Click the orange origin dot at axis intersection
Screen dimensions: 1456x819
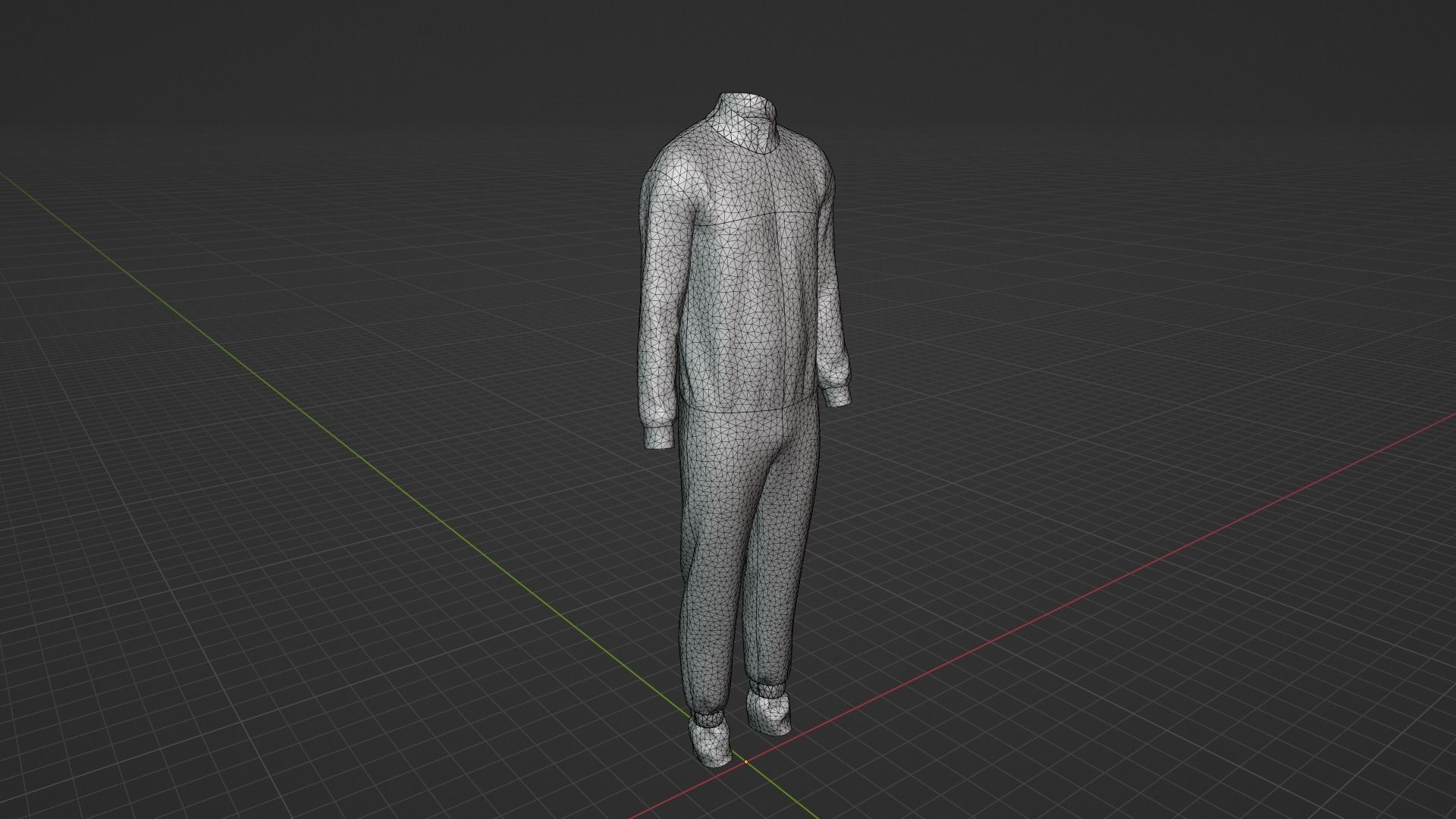coord(746,761)
